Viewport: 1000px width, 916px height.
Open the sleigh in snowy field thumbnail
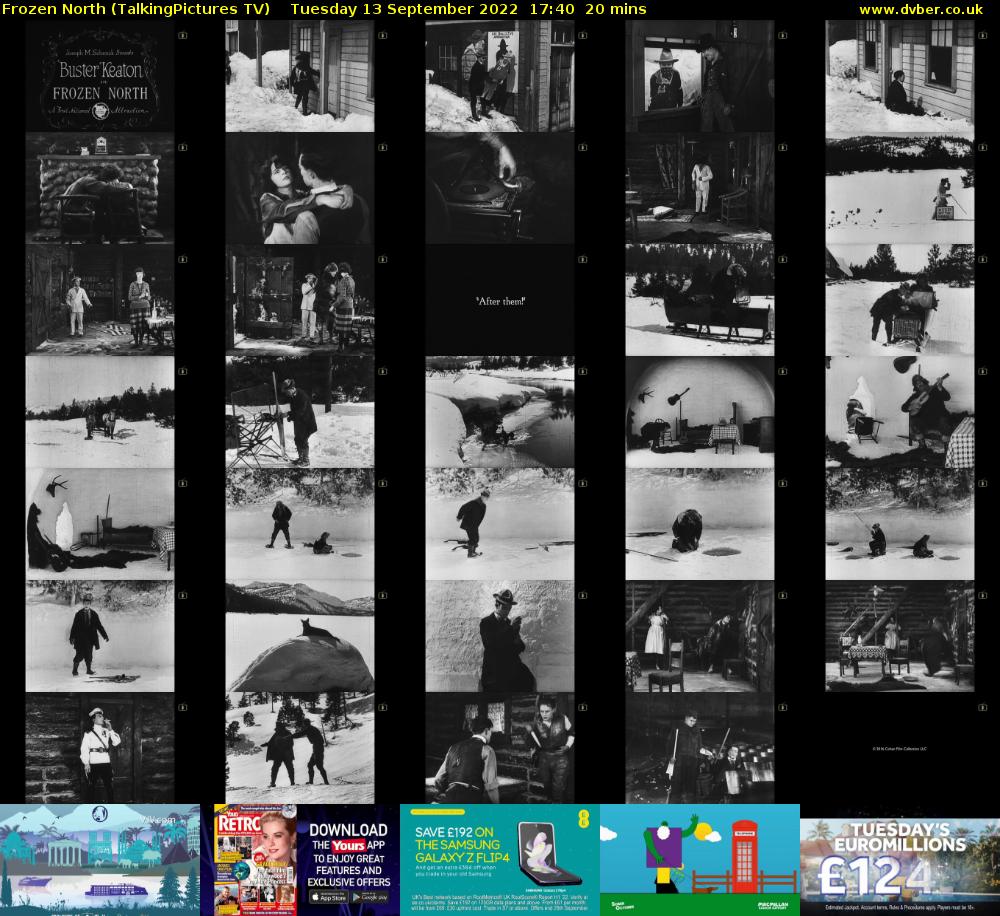(700, 300)
